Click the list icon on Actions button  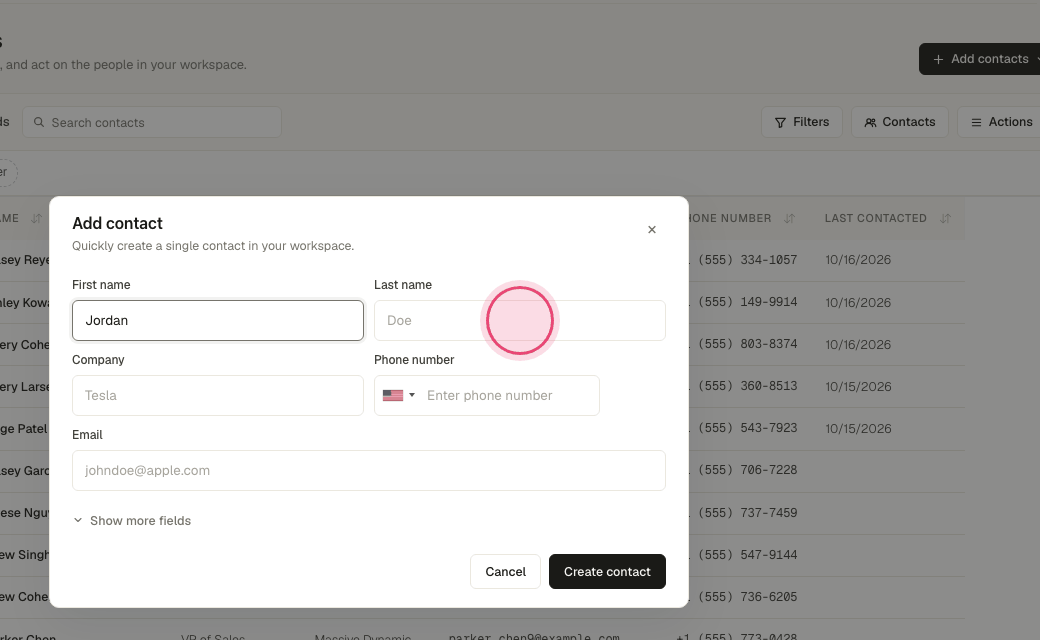[976, 123]
